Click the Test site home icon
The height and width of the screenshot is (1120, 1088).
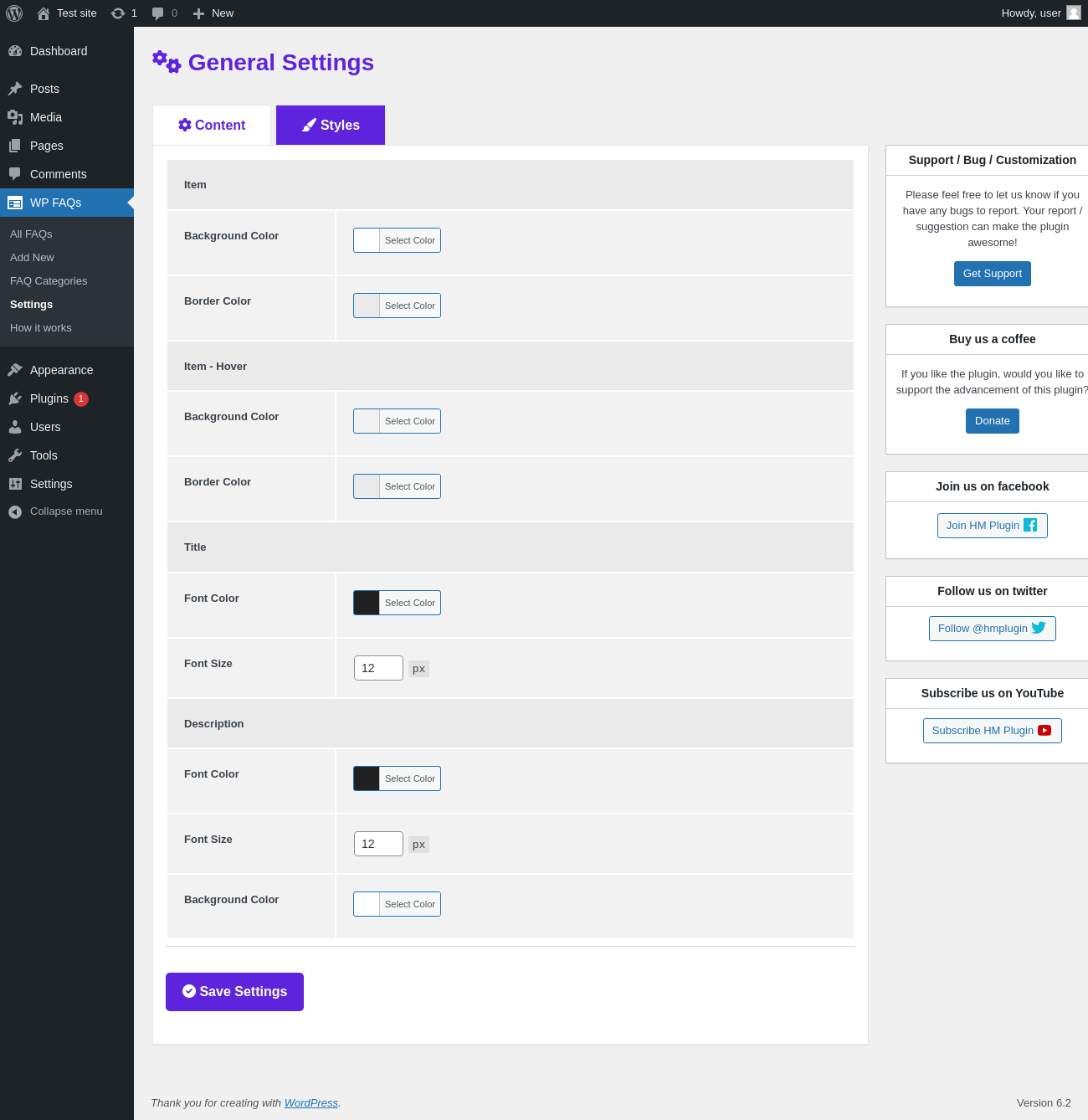pyautogui.click(x=44, y=13)
